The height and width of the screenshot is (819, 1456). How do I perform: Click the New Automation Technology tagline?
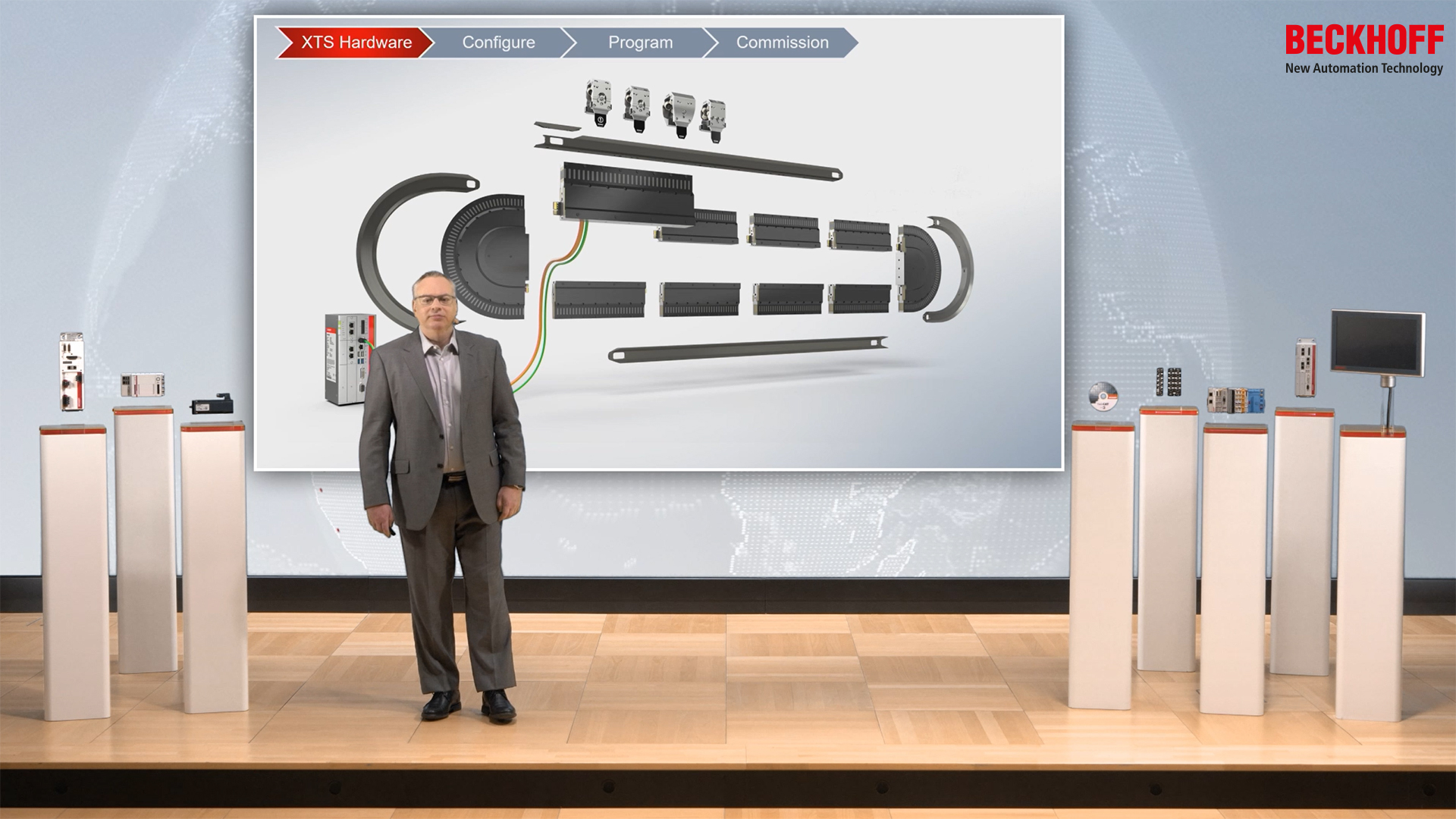point(1363,68)
